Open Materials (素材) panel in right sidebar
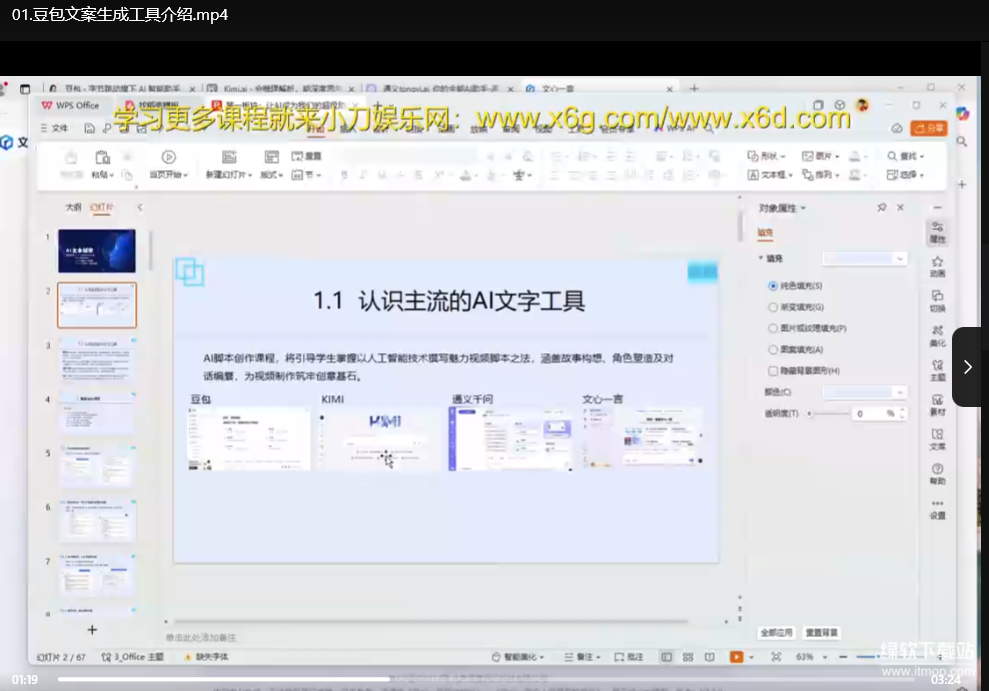 (937, 405)
